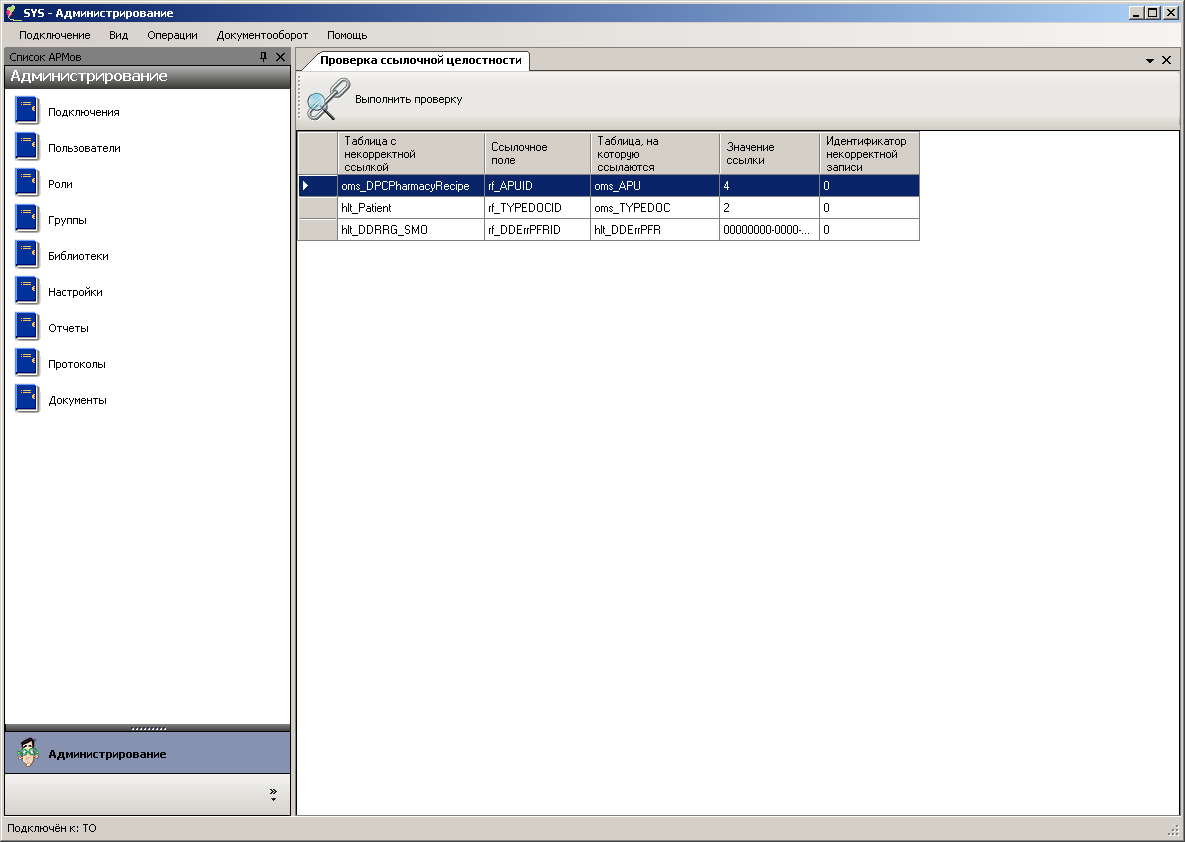The height and width of the screenshot is (842, 1185).
Task: Click the Пользователи book icon
Action: tap(27, 147)
